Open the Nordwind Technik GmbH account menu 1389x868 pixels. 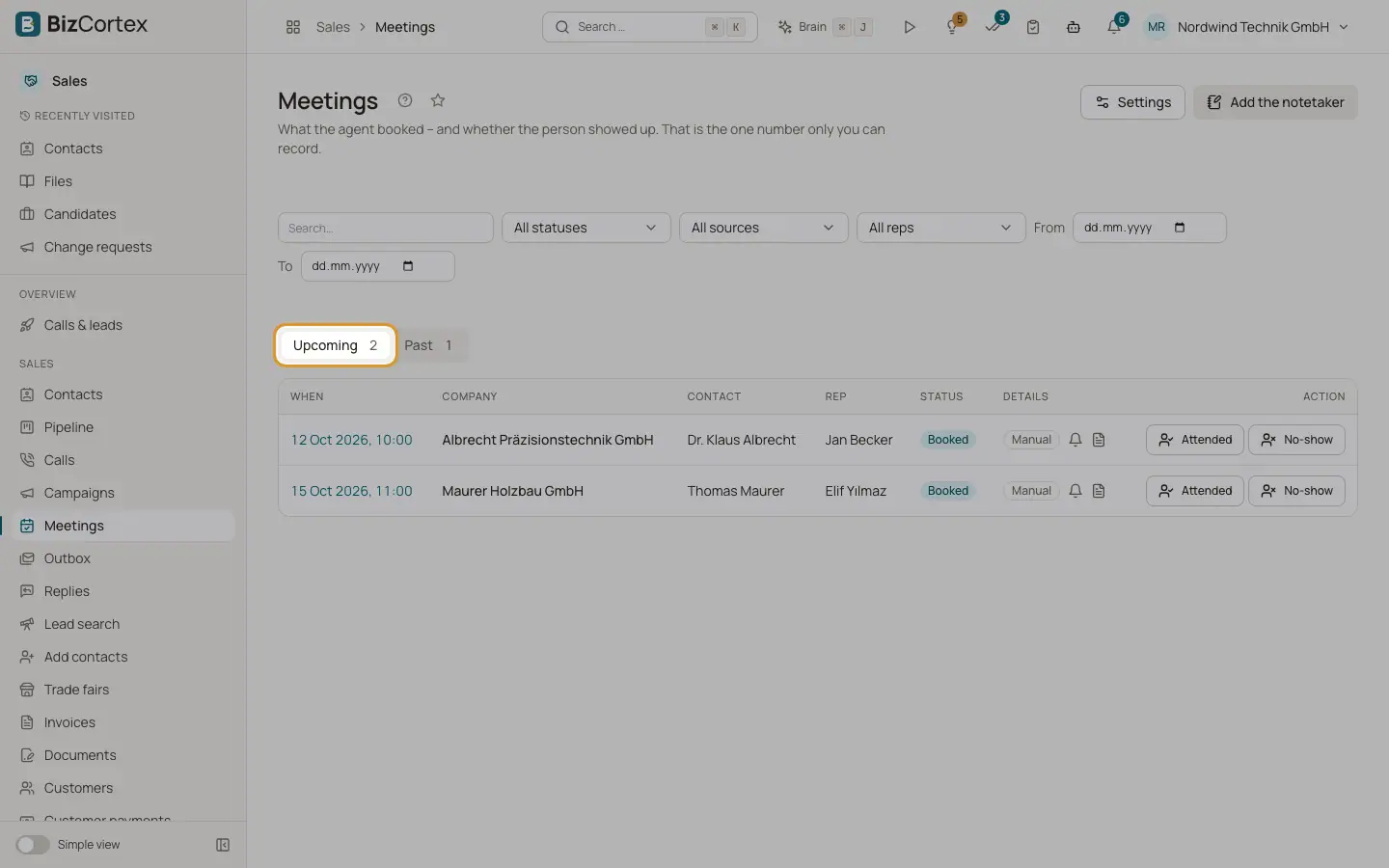(x=1247, y=27)
